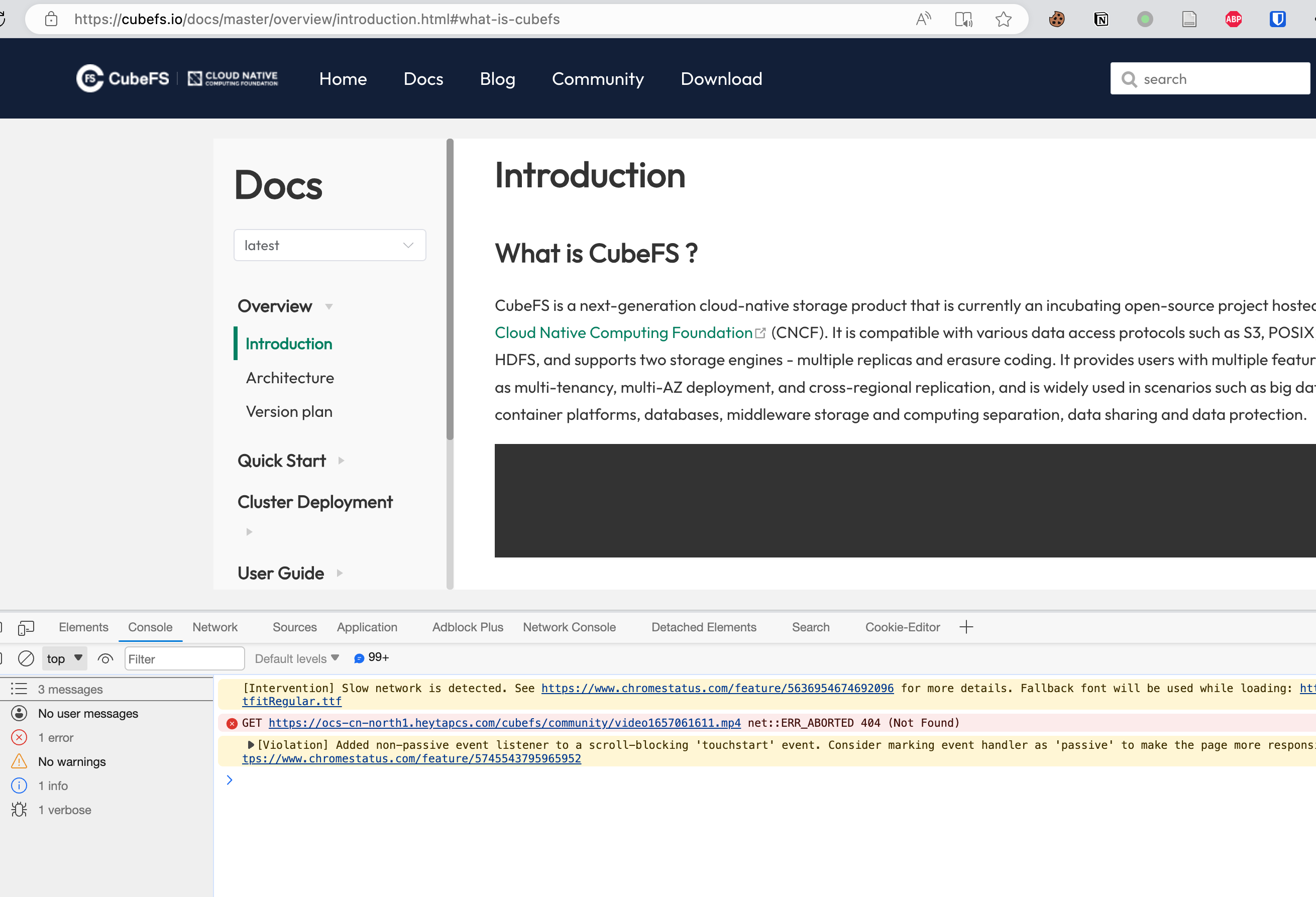Click the Notion extension icon
Screen dimensions: 1316x897
(x=1101, y=19)
